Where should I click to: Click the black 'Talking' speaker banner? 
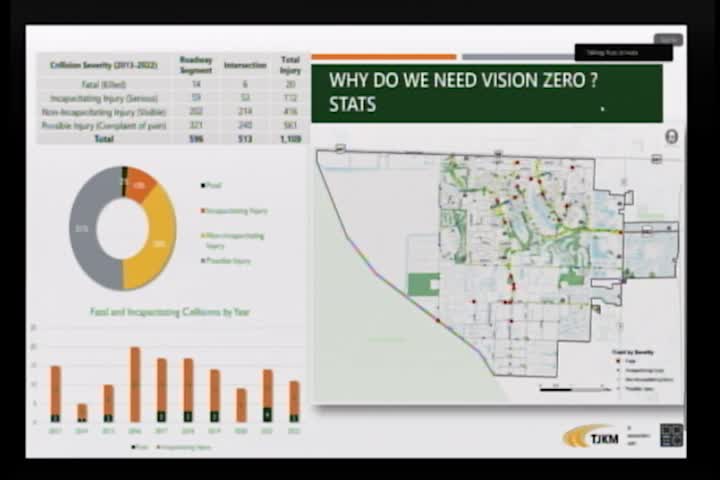[x=624, y=52]
